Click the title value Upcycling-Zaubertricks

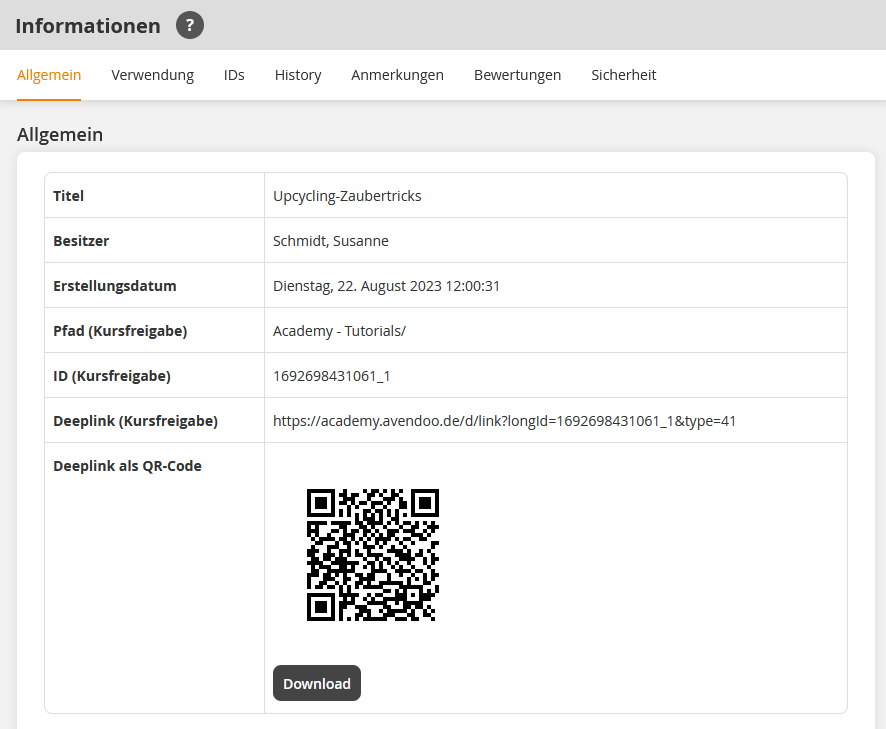(347, 196)
